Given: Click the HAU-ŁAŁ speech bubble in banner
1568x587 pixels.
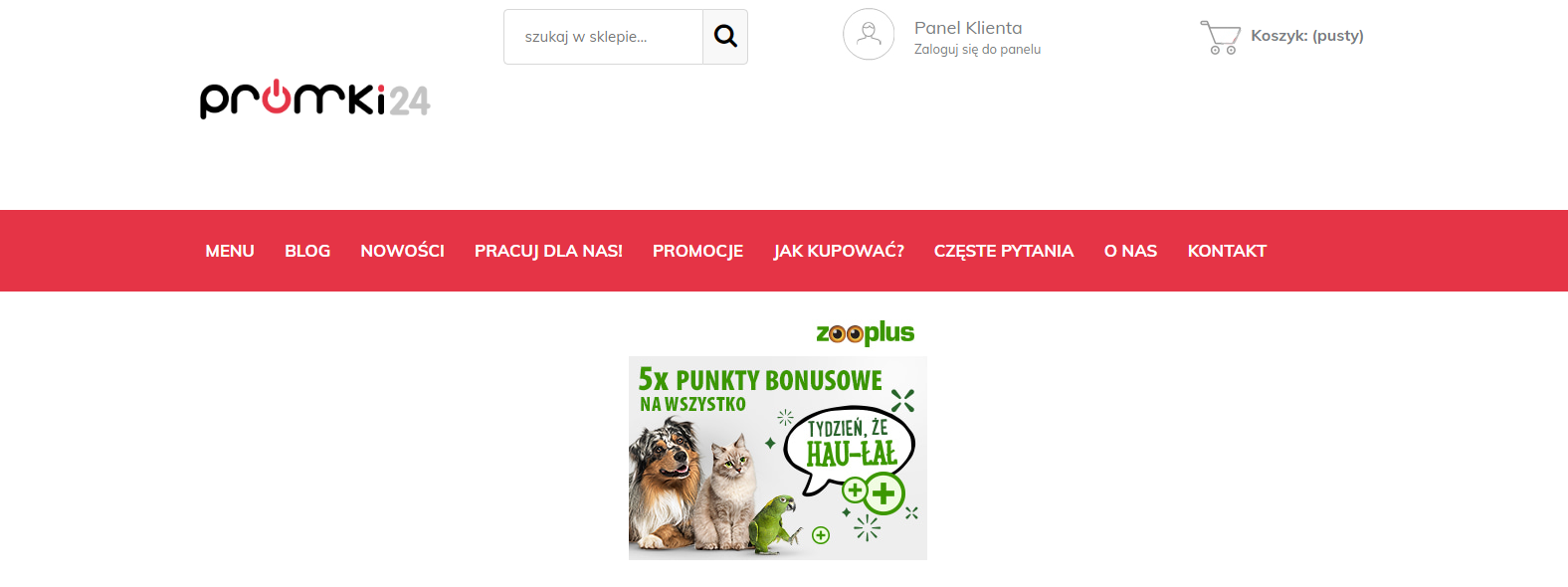Looking at the screenshot, I should point(849,447).
